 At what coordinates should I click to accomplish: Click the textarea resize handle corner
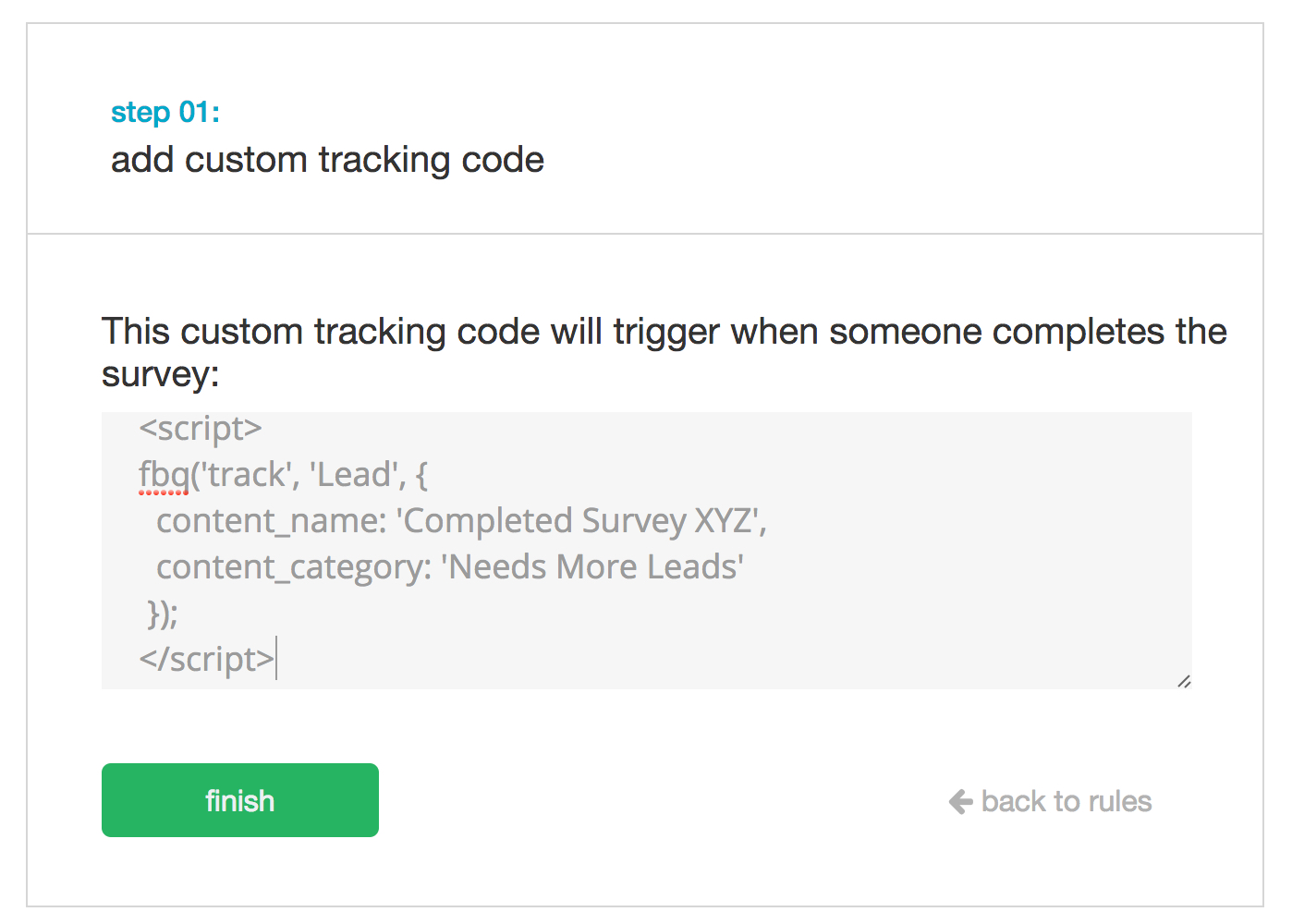click(x=1184, y=681)
